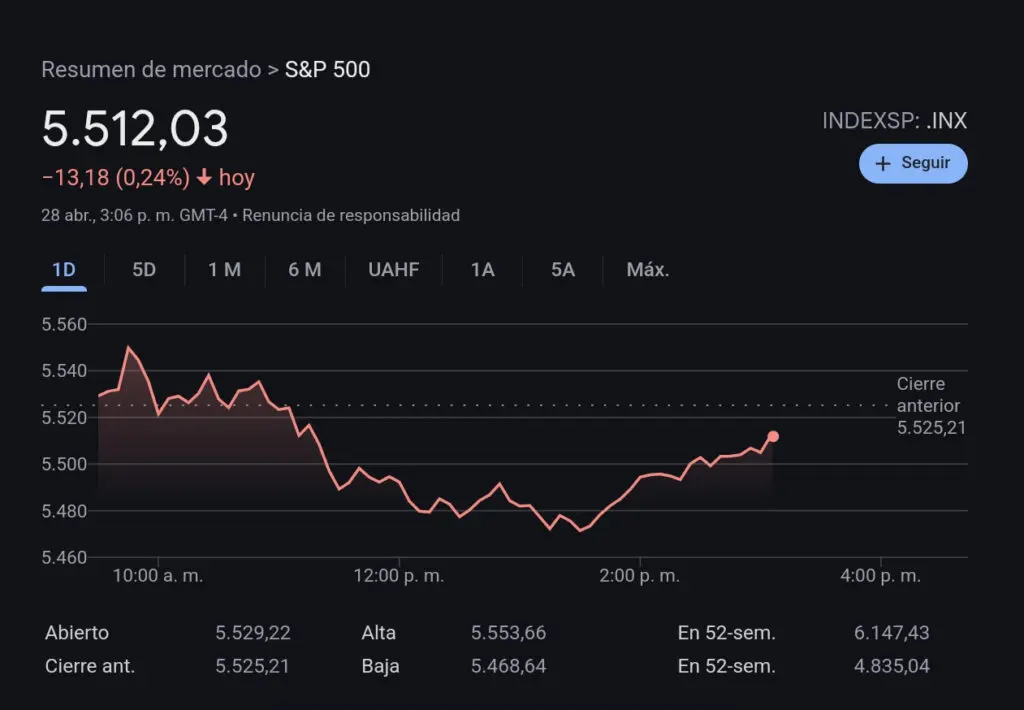Viewport: 1024px width, 710px height.
Task: Open the Resumen de mercado breadcrumb link
Action: 151,69
